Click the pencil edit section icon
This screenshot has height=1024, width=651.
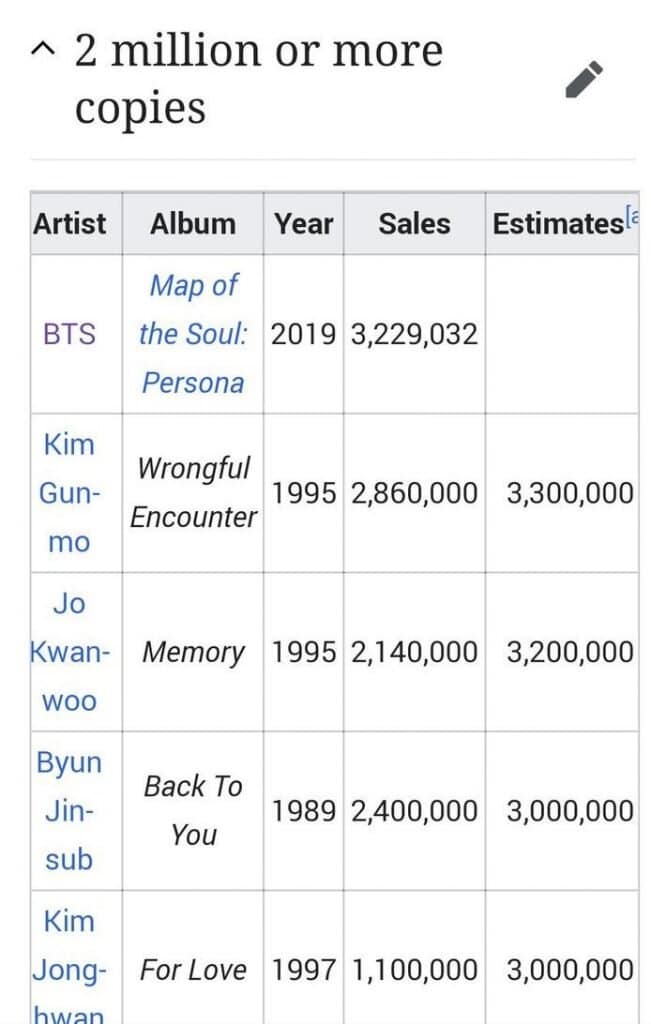click(584, 79)
